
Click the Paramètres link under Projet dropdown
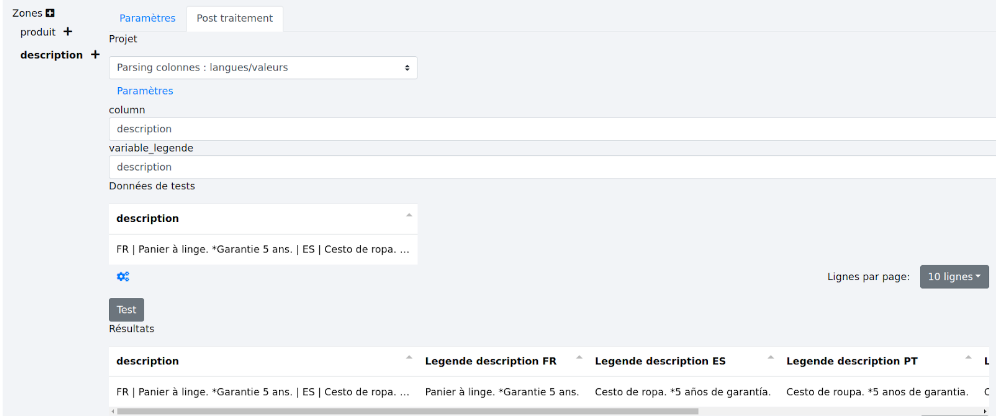[x=145, y=91]
